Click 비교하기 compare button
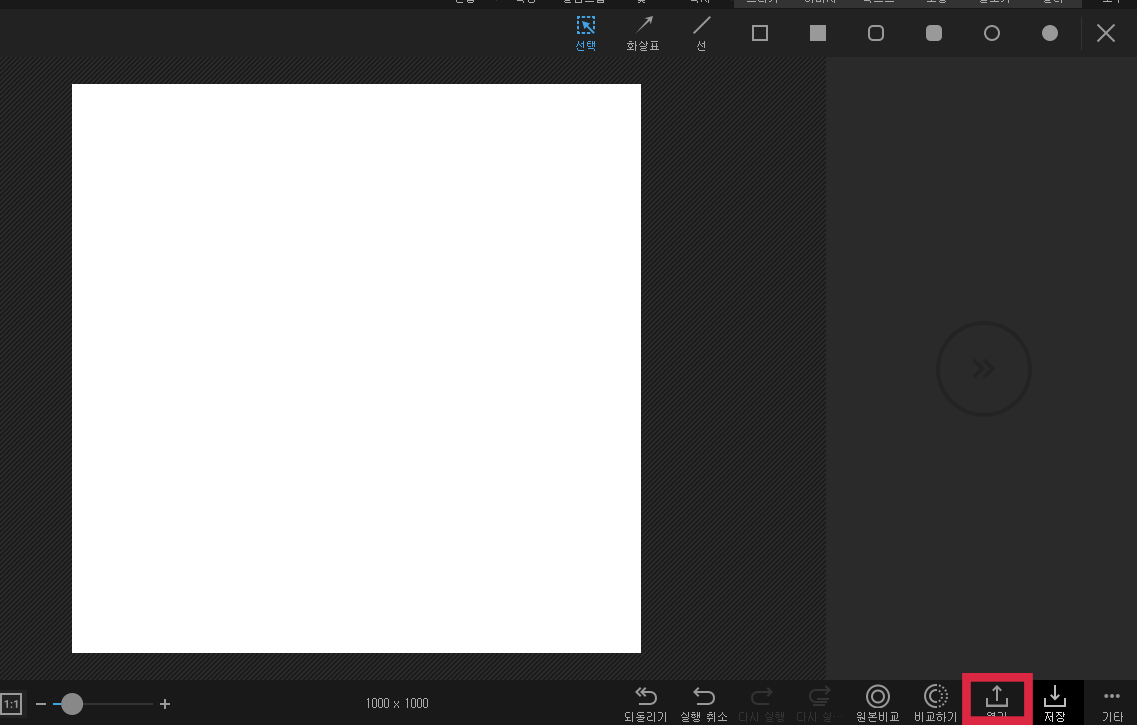The height and width of the screenshot is (725, 1137). coord(935,704)
